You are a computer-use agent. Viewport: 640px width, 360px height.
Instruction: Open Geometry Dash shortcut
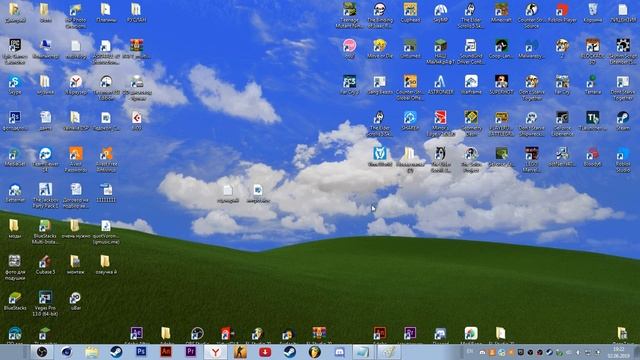tap(471, 123)
